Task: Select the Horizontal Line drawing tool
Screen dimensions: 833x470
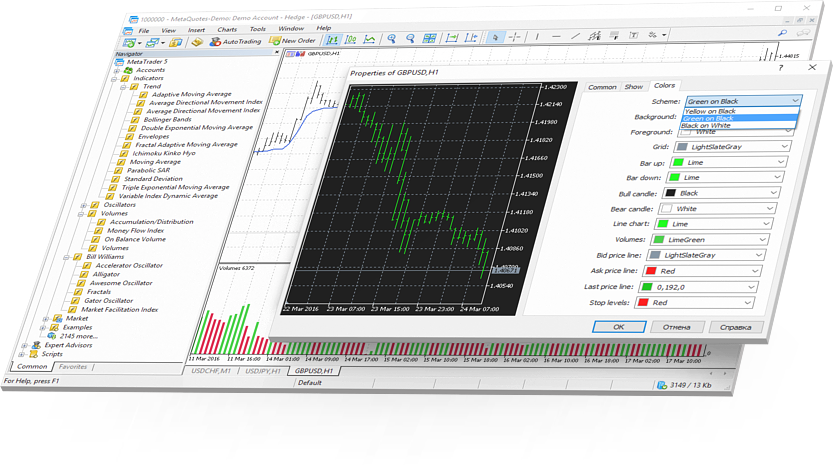Action: (556, 36)
